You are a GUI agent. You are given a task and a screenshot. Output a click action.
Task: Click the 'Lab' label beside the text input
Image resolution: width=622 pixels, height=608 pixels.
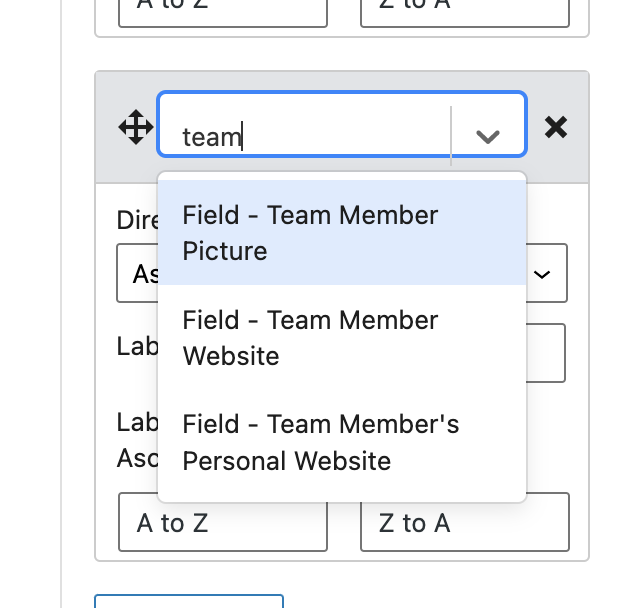coord(137,346)
